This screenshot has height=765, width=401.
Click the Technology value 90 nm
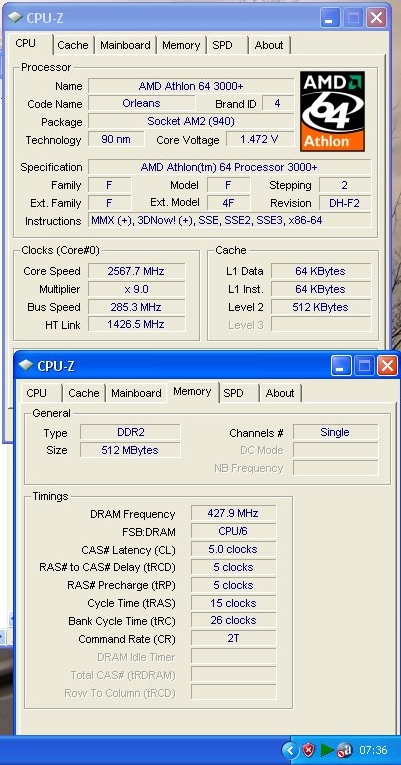(x=116, y=139)
